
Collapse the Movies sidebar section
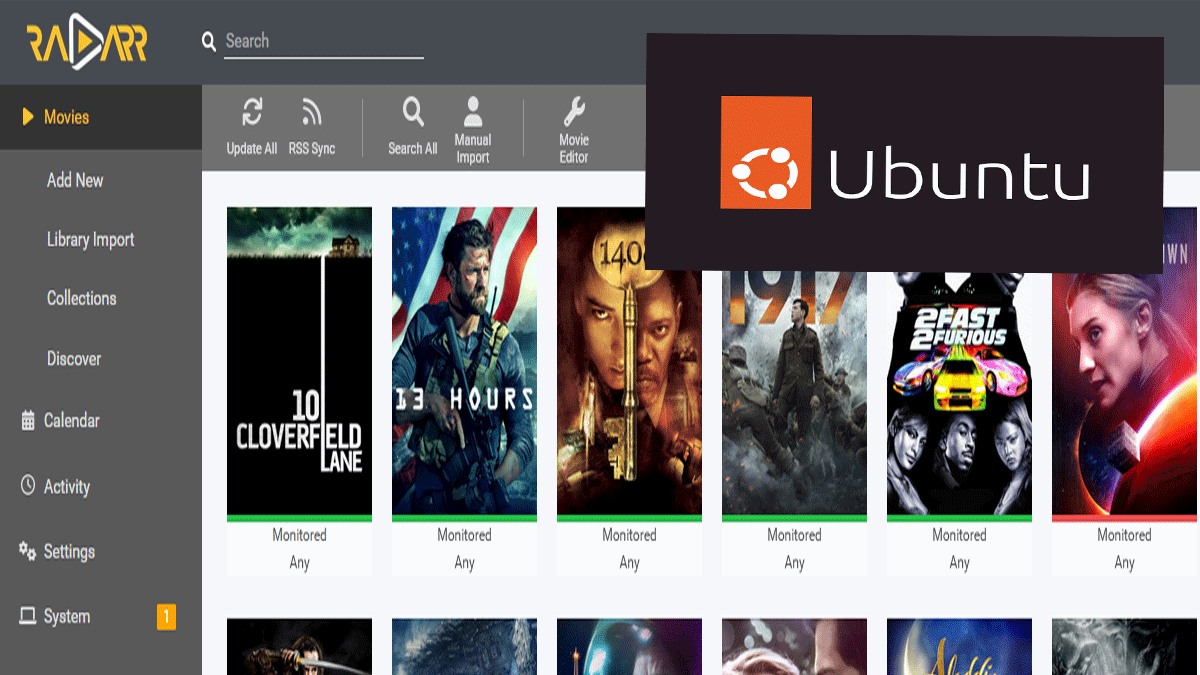tap(66, 117)
